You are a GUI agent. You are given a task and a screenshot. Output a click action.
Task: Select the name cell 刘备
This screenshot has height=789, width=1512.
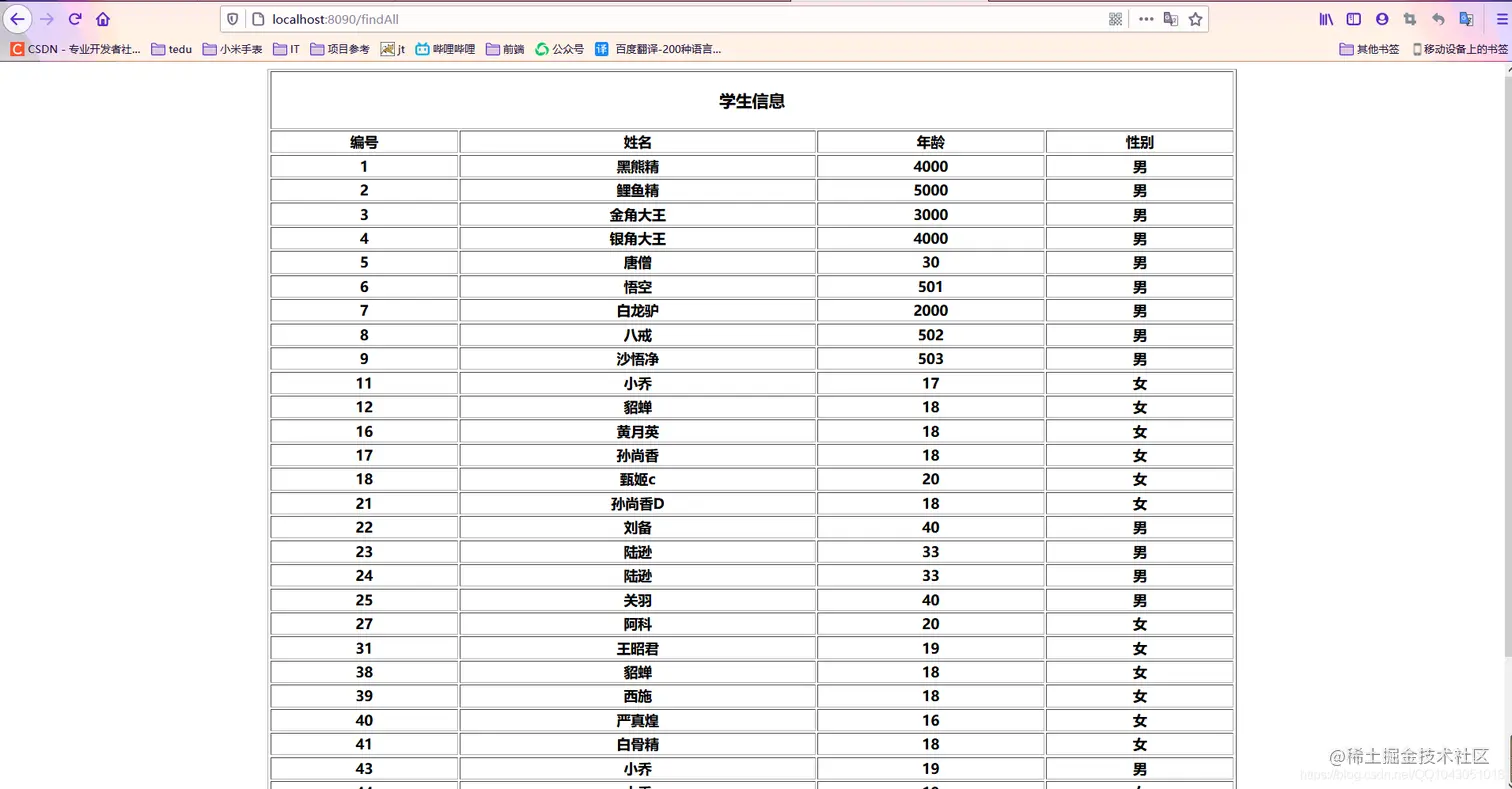[x=638, y=527]
